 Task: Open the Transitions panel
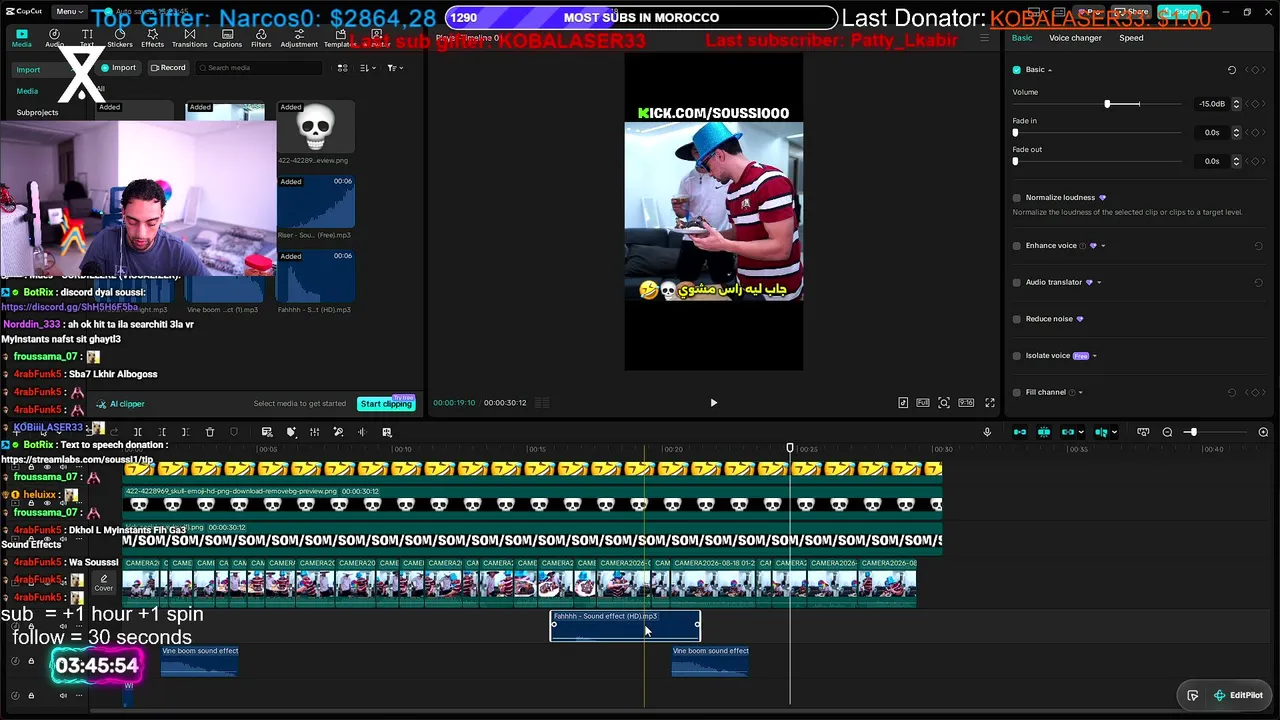click(189, 38)
